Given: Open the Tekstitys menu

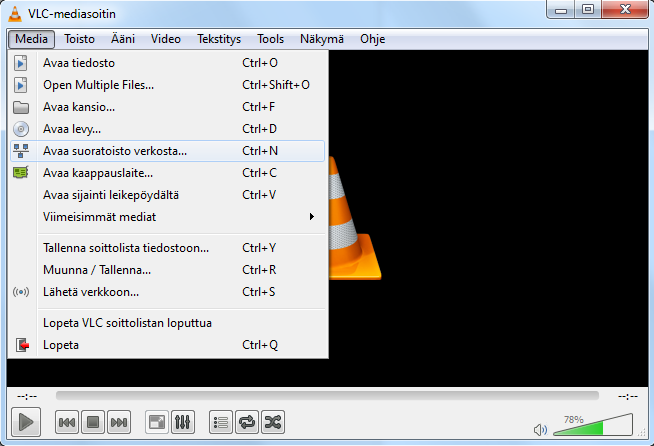Looking at the screenshot, I should point(219,39).
